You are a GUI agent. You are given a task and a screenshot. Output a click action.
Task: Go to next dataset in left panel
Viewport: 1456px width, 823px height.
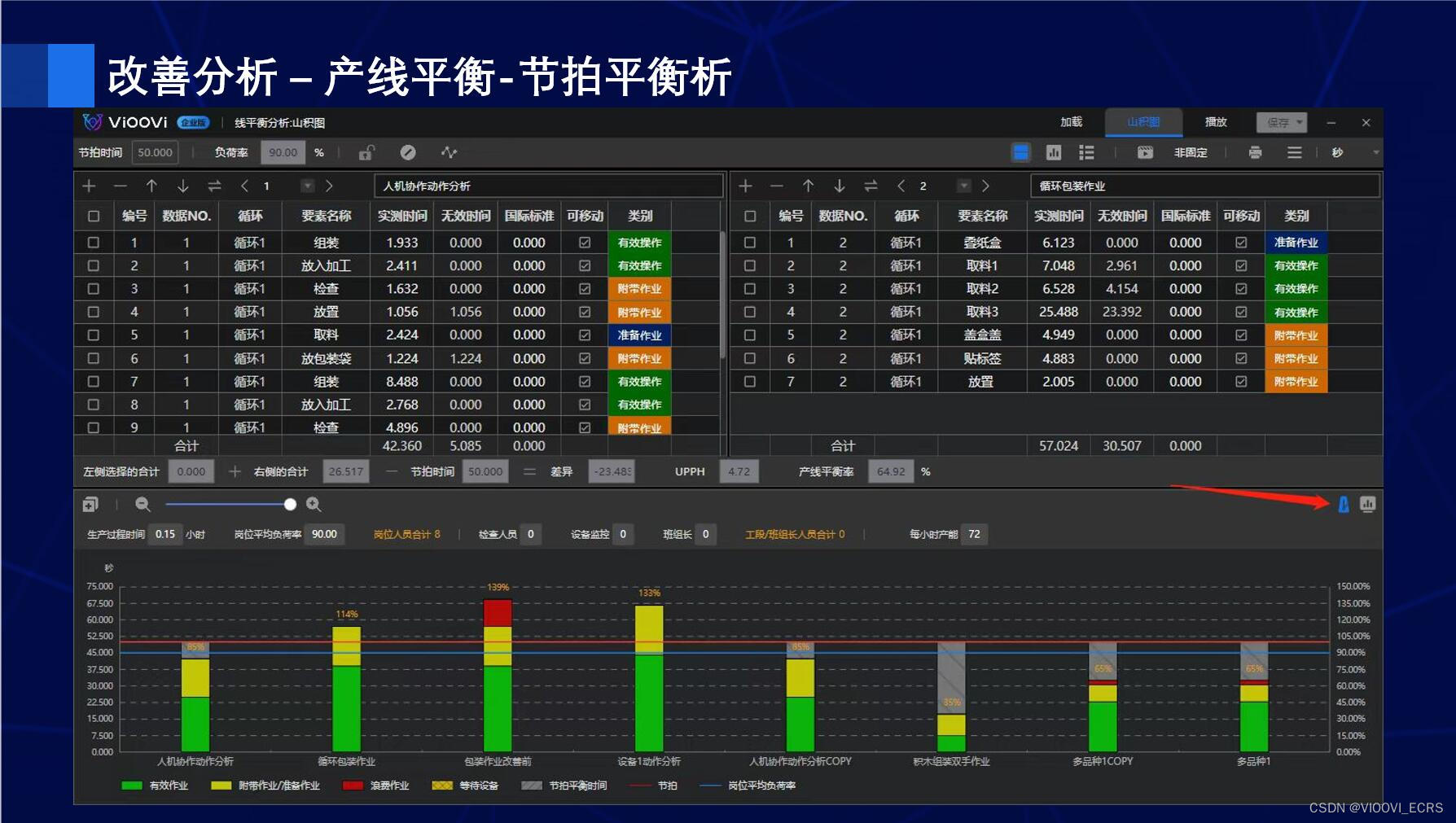click(x=329, y=186)
